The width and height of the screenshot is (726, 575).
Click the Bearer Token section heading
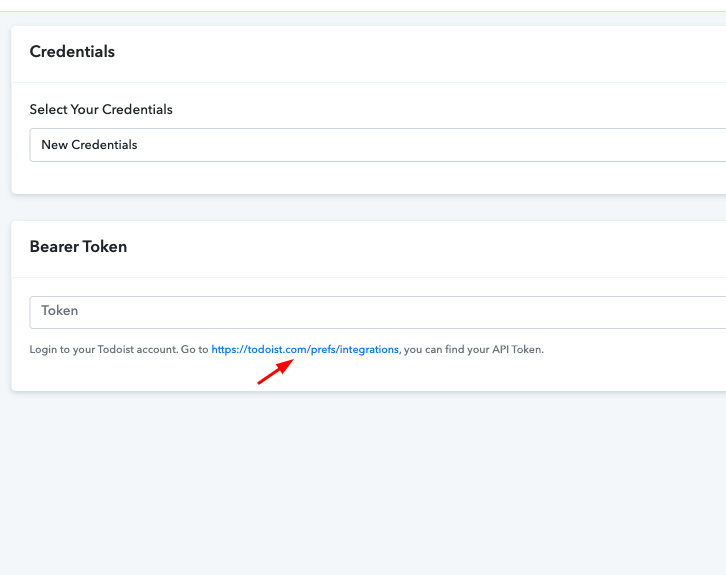pos(78,246)
